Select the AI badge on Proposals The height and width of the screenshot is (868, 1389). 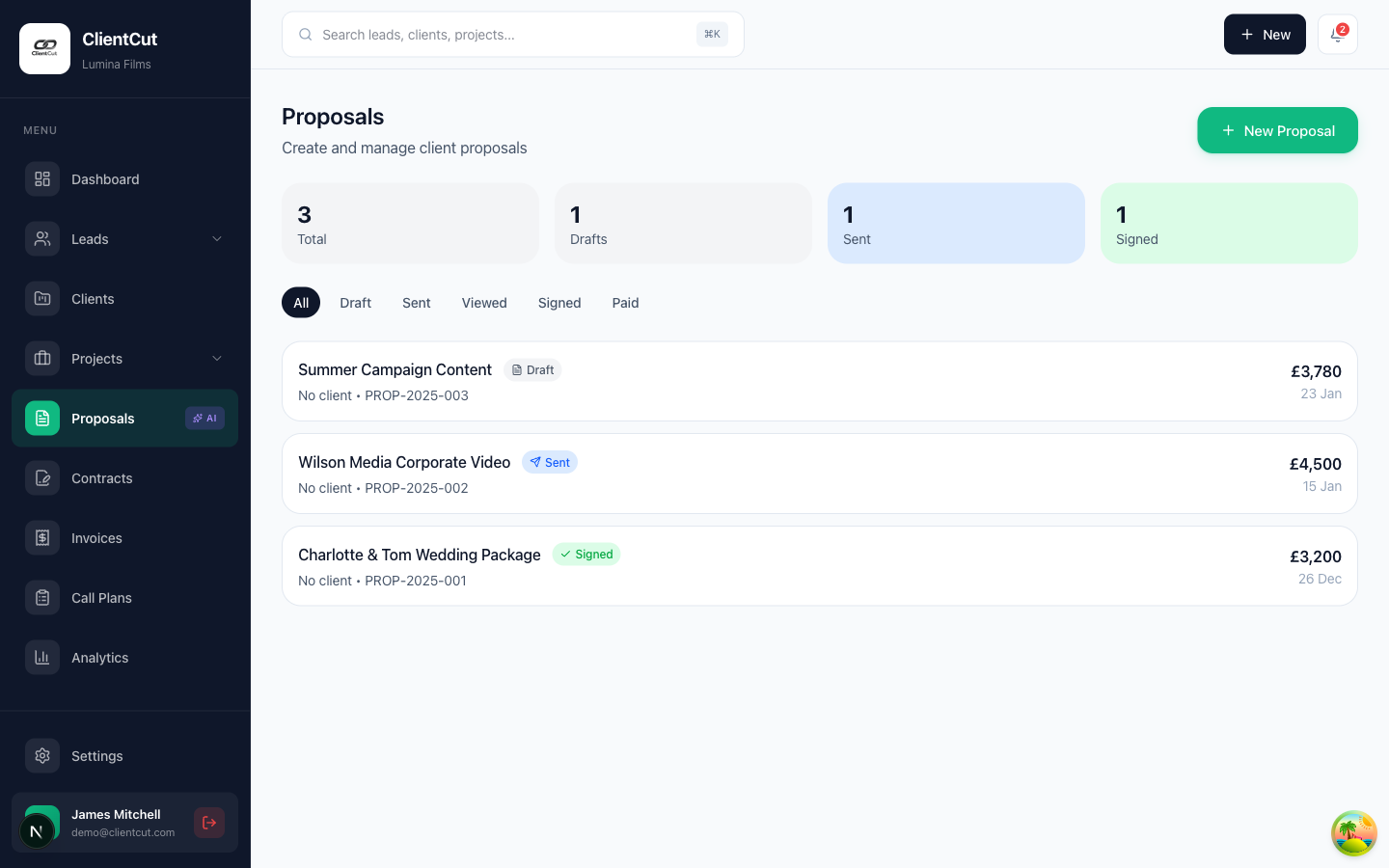tap(204, 418)
